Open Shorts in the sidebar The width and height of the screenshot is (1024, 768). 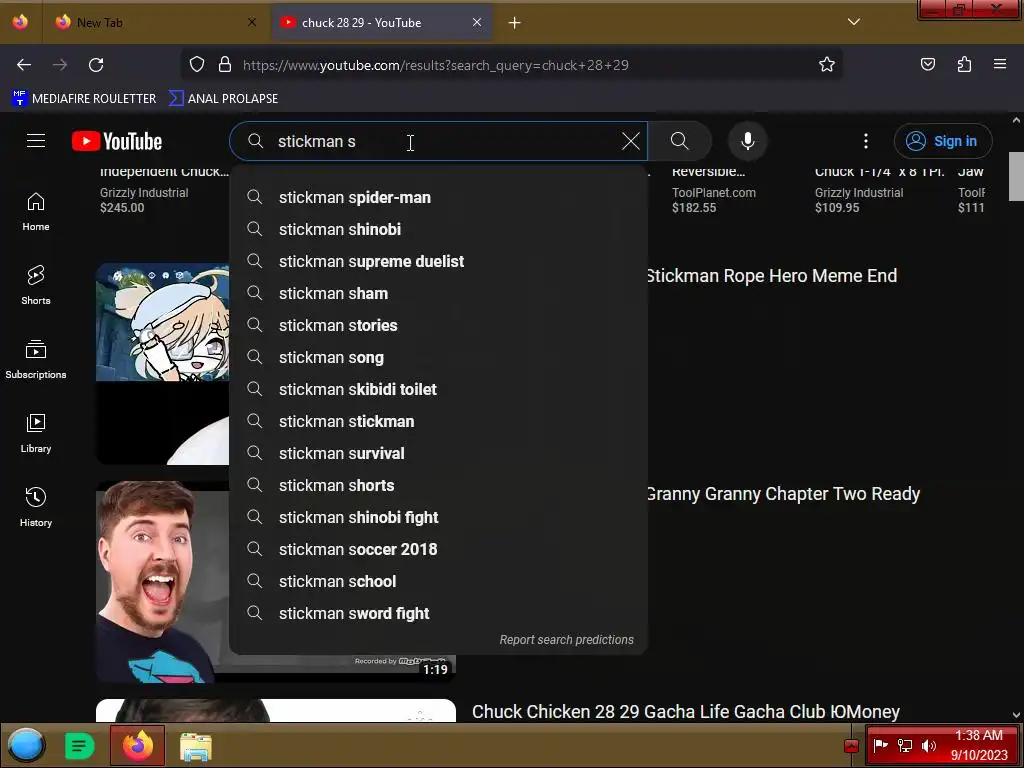click(36, 286)
